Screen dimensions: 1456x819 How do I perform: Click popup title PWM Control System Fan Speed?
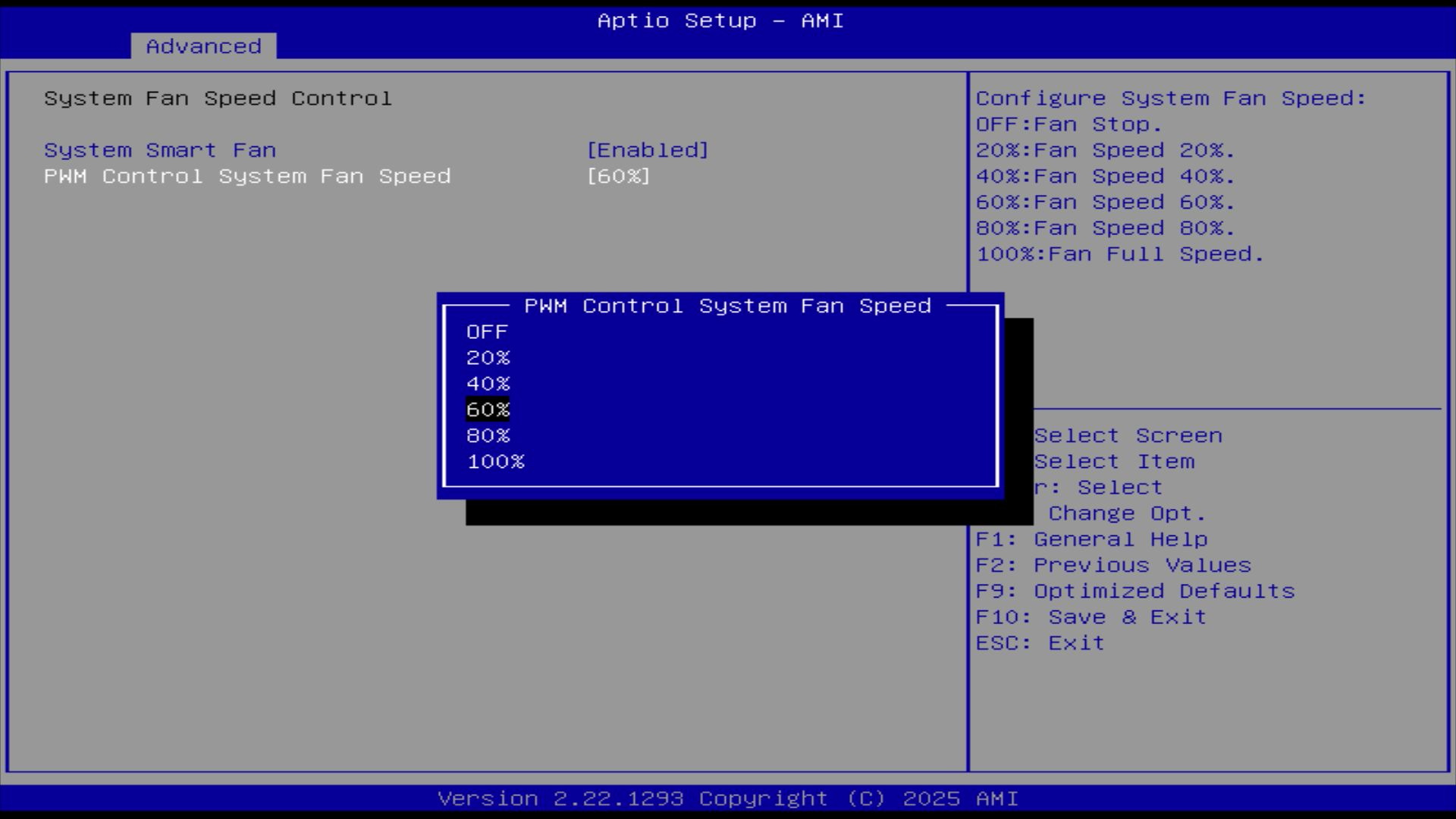click(x=727, y=306)
